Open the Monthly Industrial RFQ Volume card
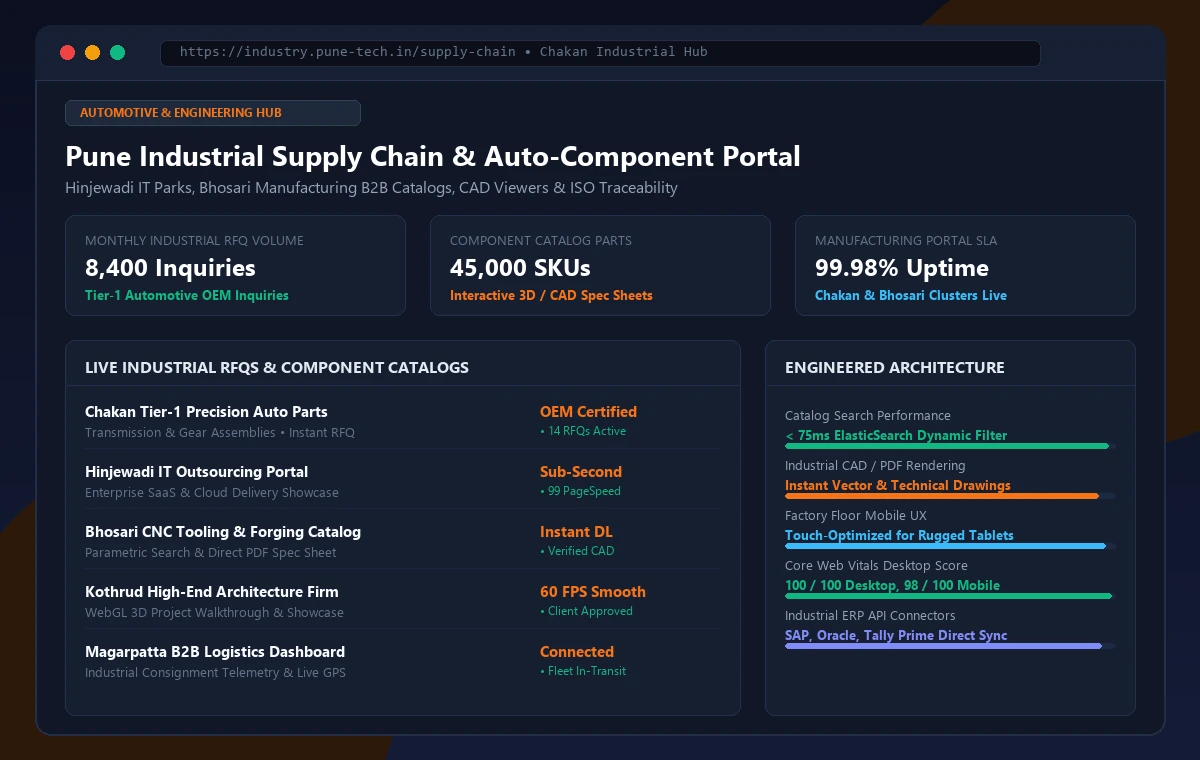 click(x=235, y=265)
